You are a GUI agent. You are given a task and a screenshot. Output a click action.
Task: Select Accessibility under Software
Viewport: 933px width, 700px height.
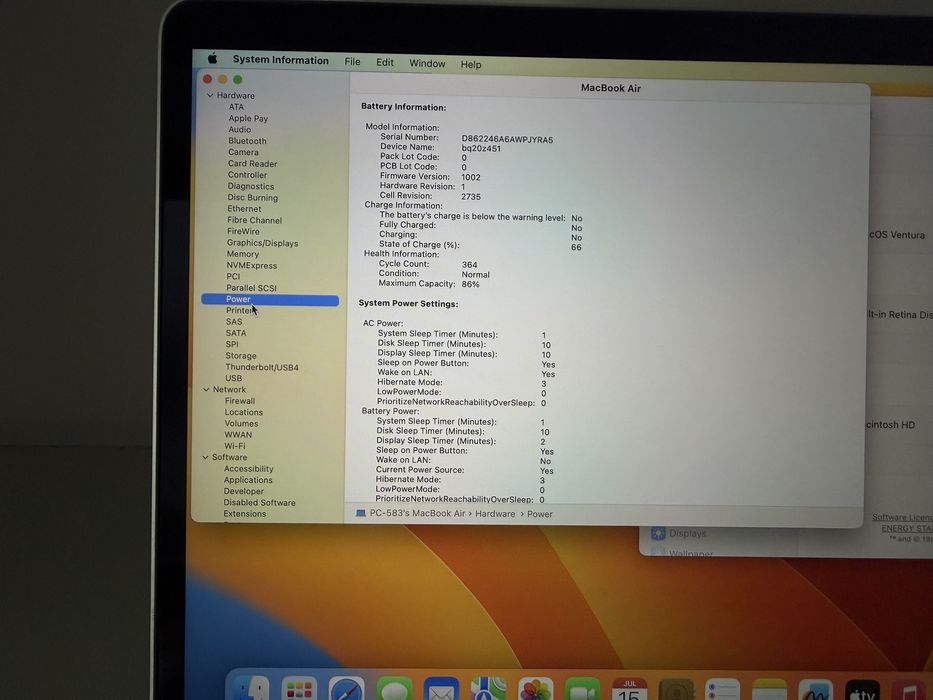pos(249,468)
